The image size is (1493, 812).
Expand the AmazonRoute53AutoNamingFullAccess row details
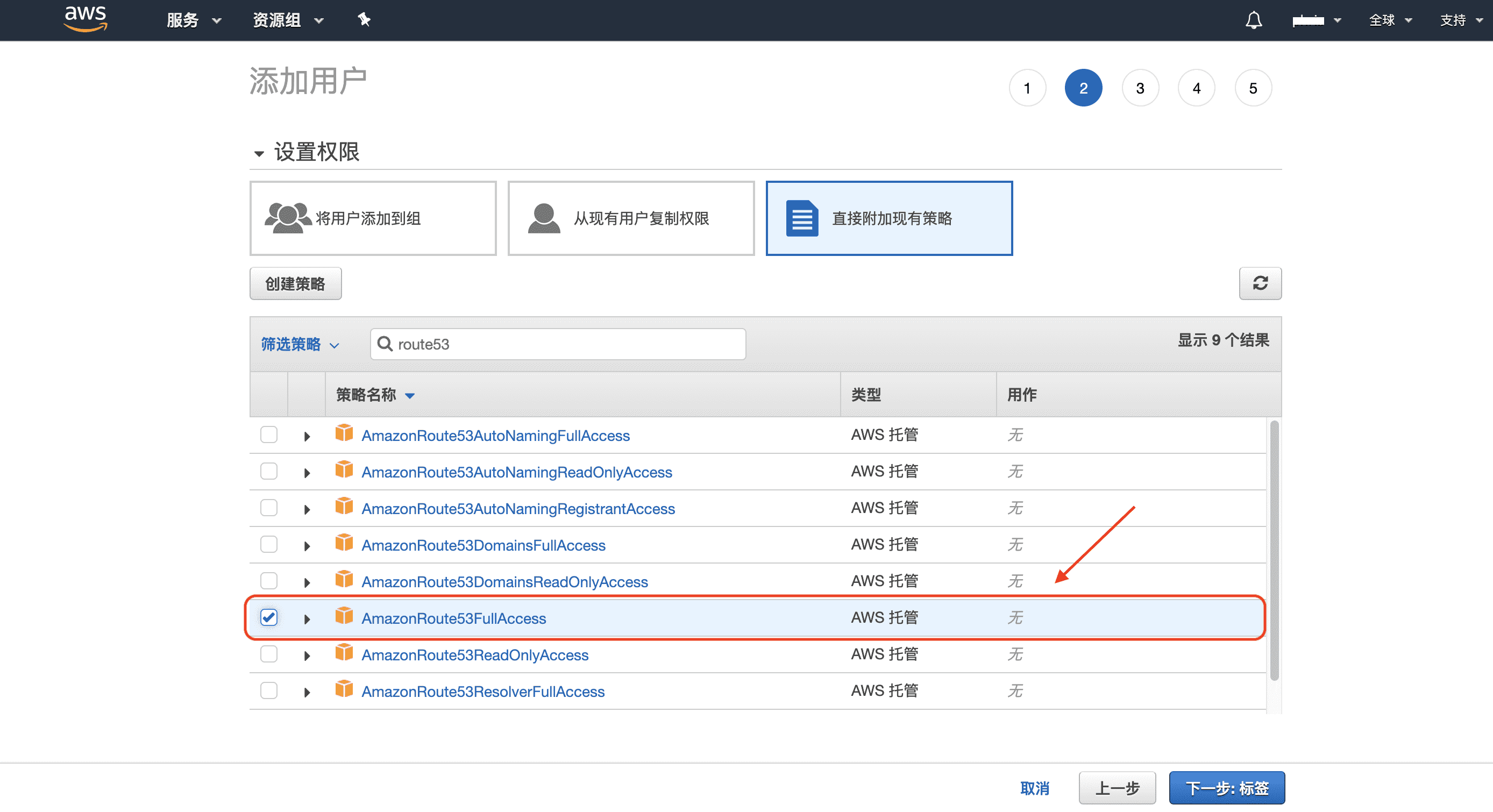[x=307, y=436]
